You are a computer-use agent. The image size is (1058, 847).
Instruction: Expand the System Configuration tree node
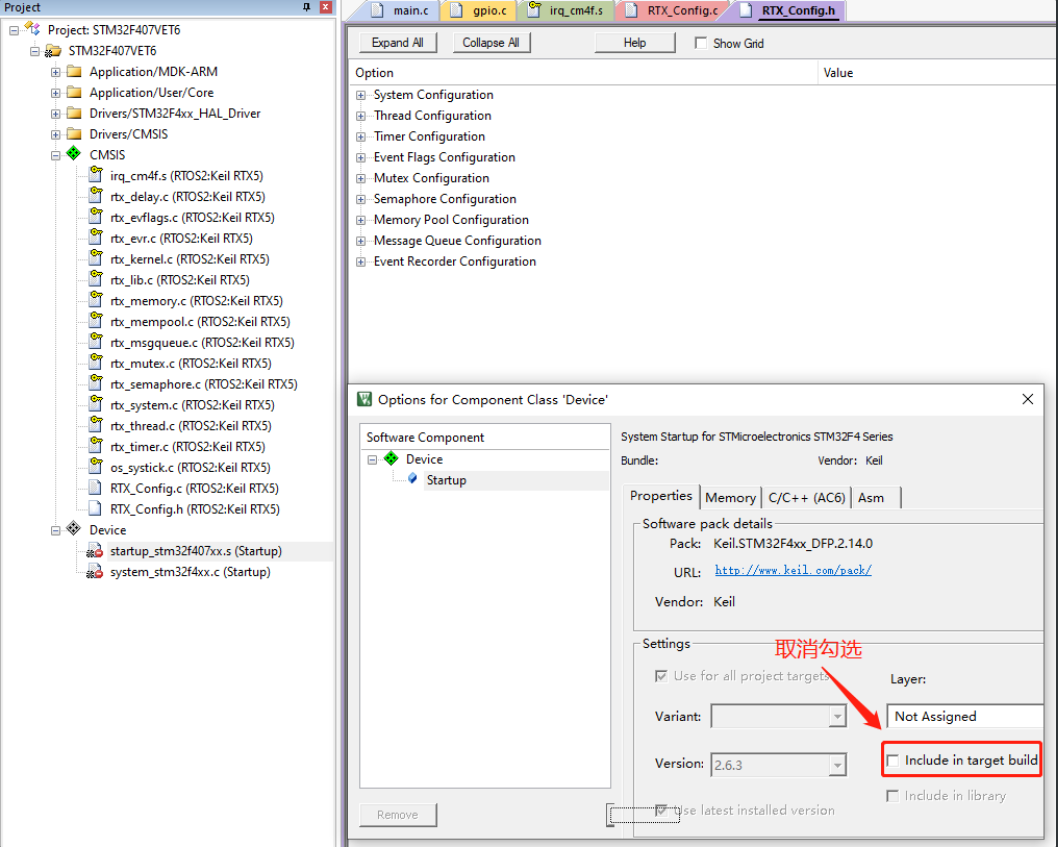coord(360,94)
